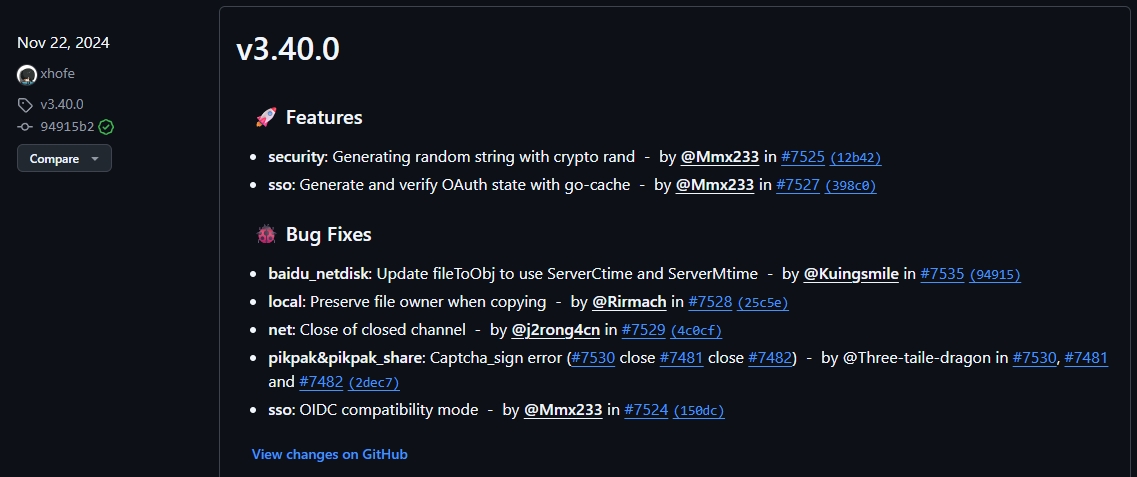Open the commit link 398c0

(850, 186)
